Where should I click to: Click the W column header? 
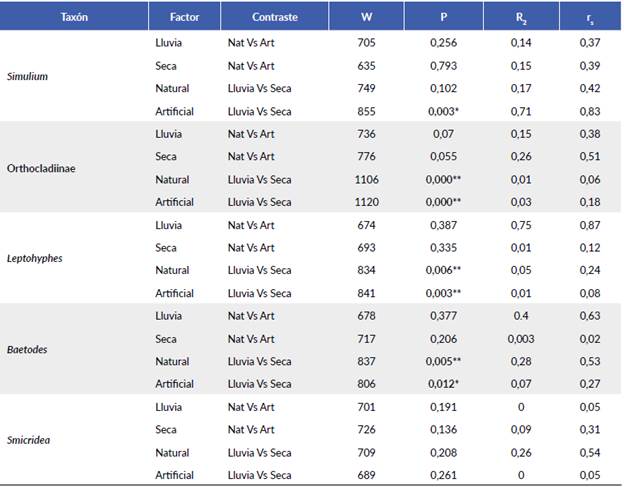click(x=366, y=17)
